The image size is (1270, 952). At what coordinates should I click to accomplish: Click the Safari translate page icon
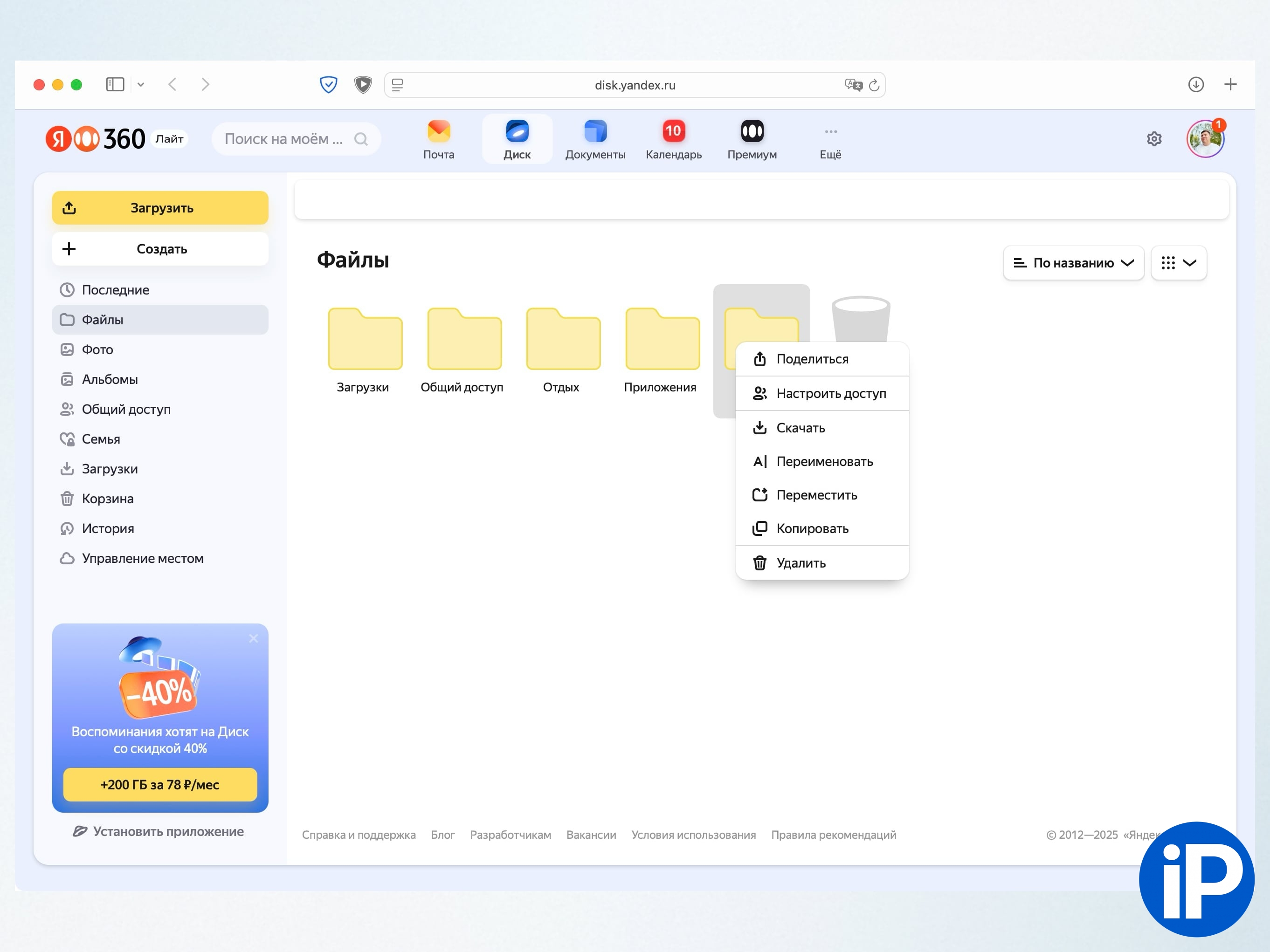pos(853,85)
